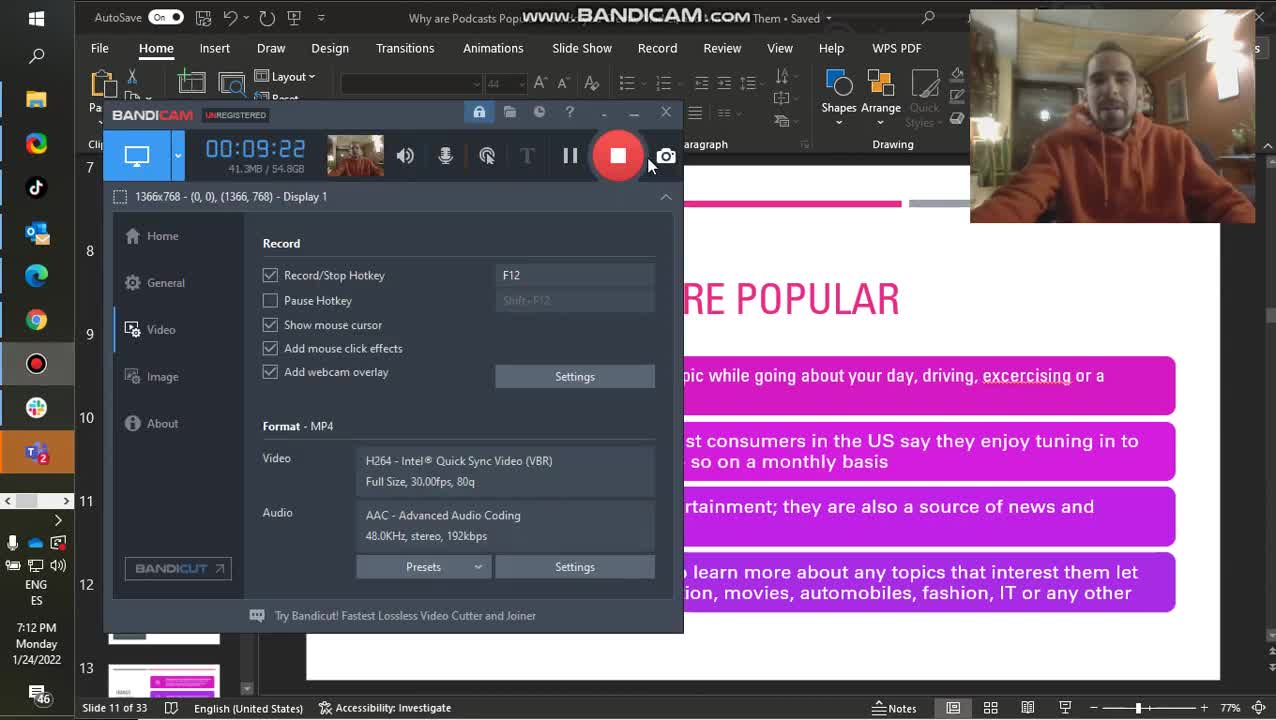Select Bandicam screen recording mode button
1276x720 pixels.
pyautogui.click(x=137, y=155)
